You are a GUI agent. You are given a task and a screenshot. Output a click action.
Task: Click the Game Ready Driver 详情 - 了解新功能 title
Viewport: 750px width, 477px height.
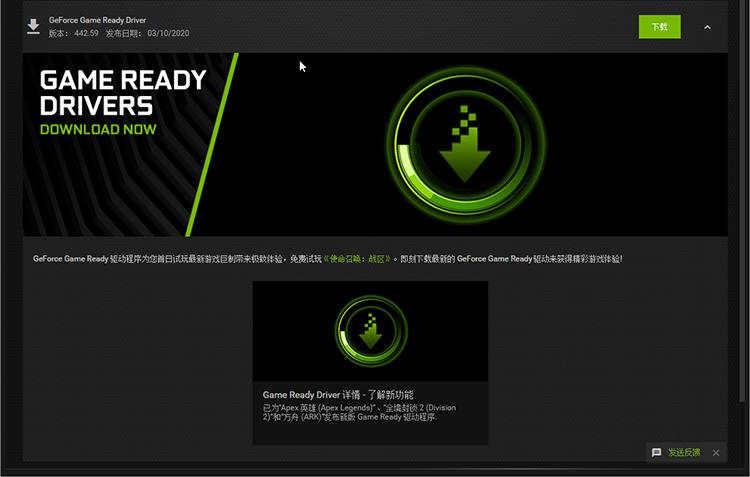point(338,395)
